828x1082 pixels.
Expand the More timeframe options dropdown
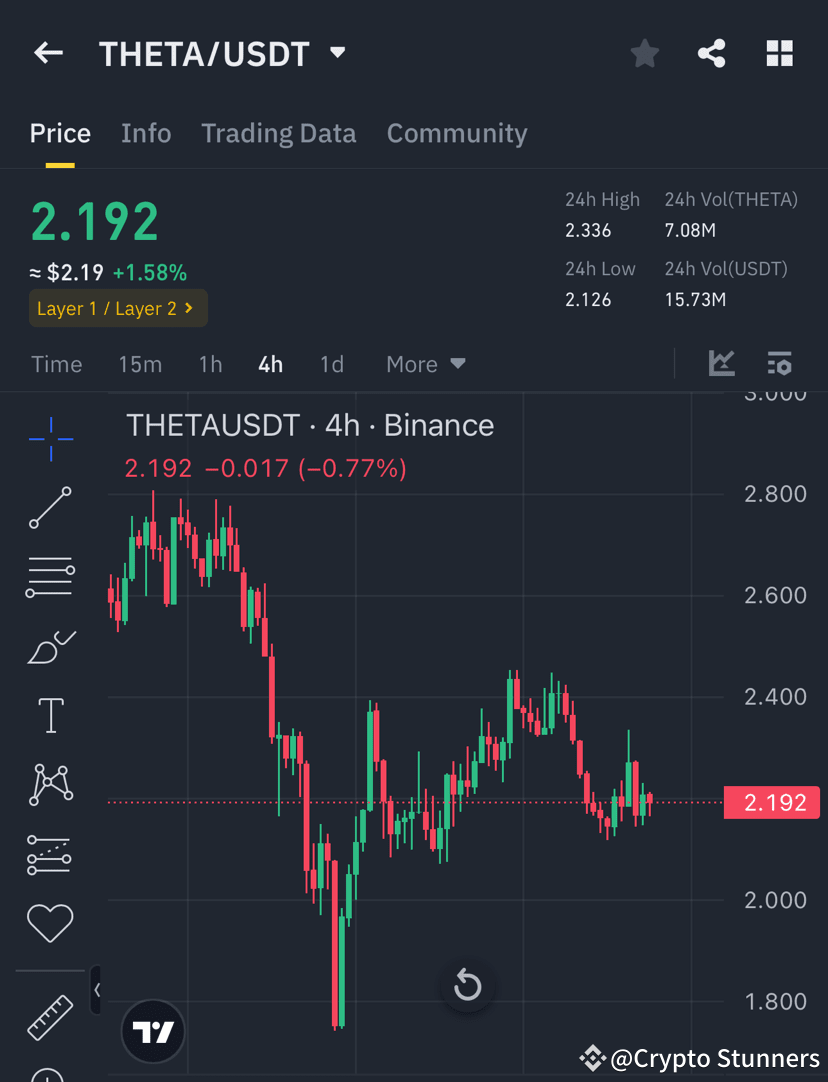tap(424, 364)
